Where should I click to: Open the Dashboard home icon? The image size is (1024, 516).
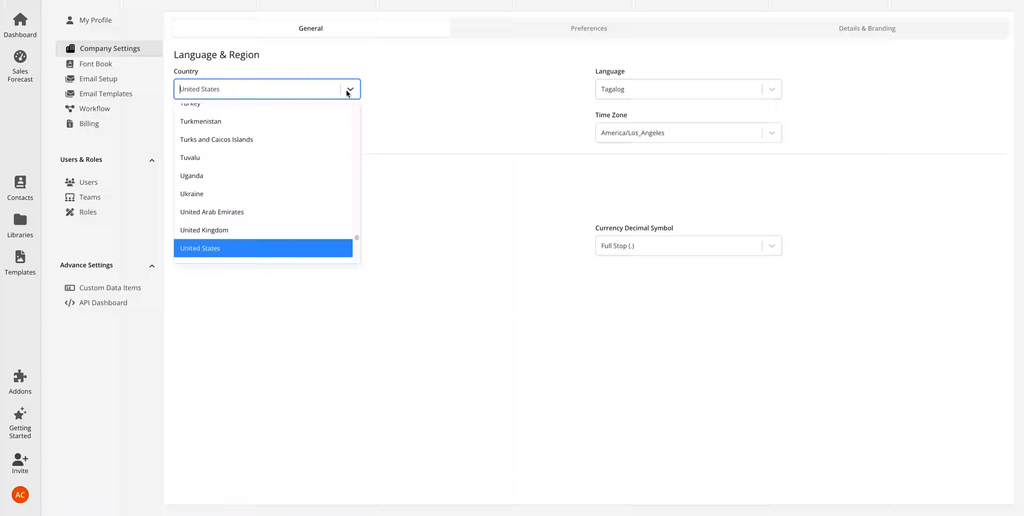coord(20,20)
